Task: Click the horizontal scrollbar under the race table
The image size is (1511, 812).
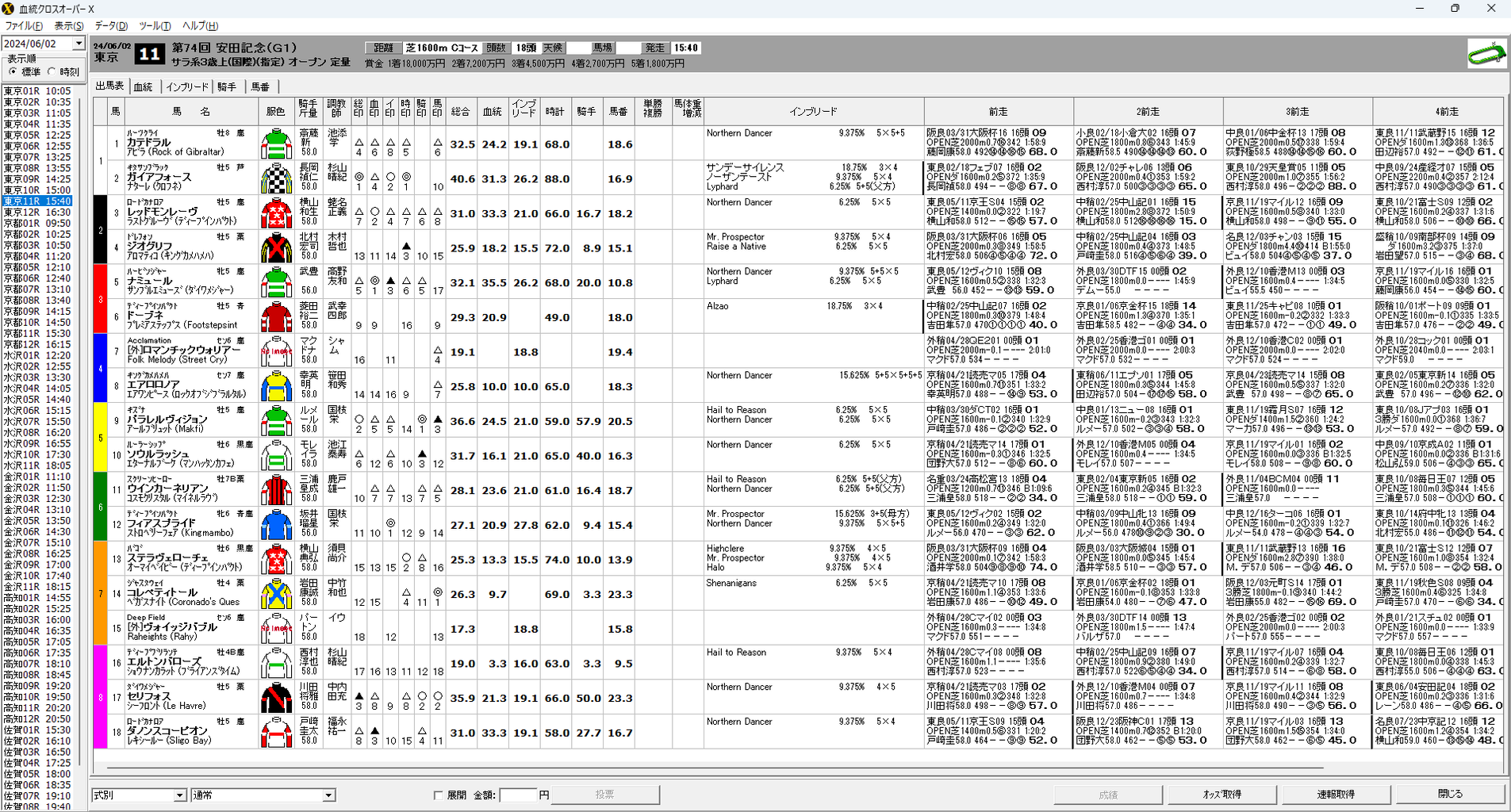Action: pos(715,768)
